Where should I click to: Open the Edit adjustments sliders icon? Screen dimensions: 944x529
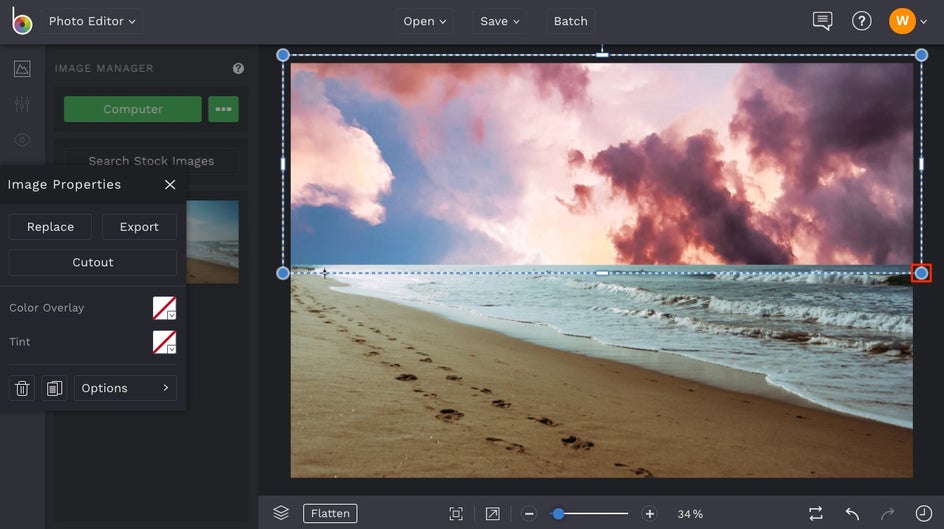pos(22,105)
